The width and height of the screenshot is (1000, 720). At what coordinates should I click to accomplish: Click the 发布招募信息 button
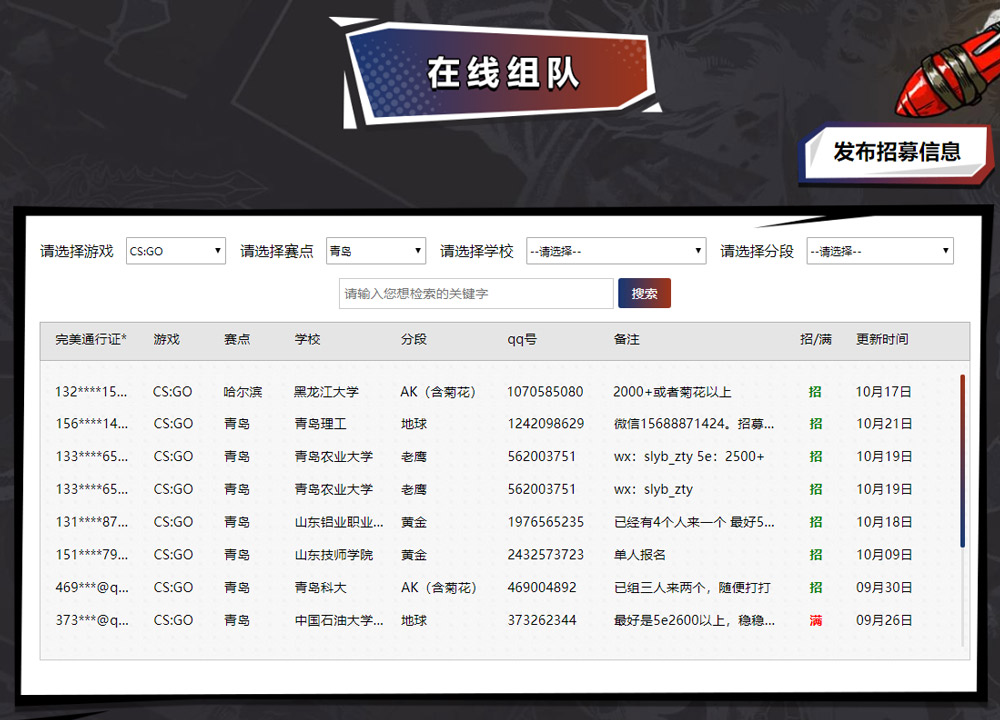[x=896, y=152]
